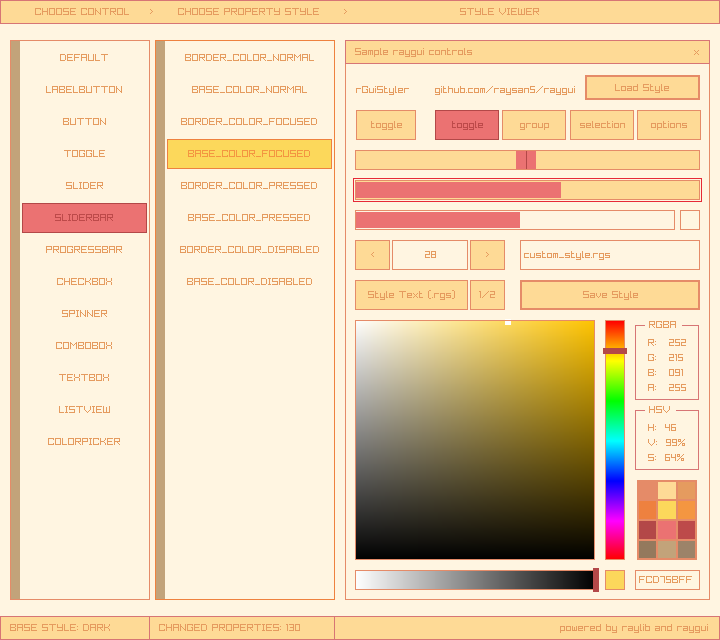720x640 pixels.
Task: Toggle the first 'toggle' button
Action: coord(386,125)
